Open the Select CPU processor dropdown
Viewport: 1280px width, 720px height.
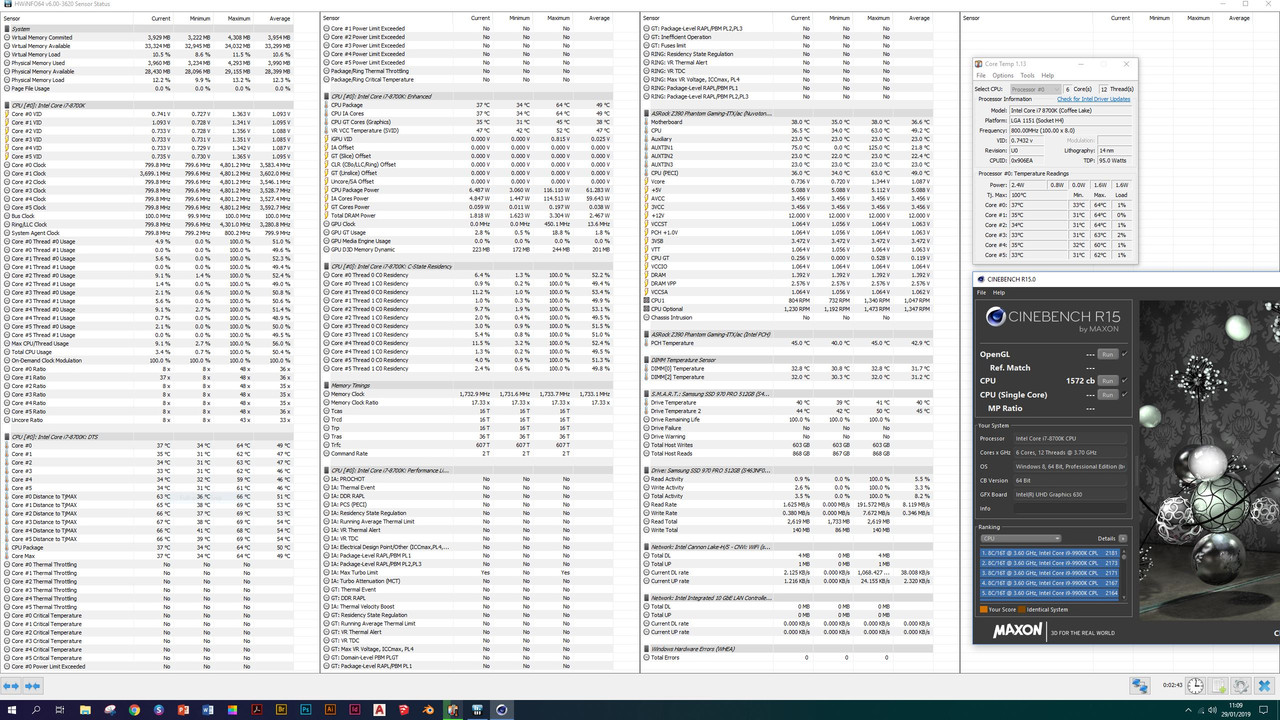coord(1035,89)
